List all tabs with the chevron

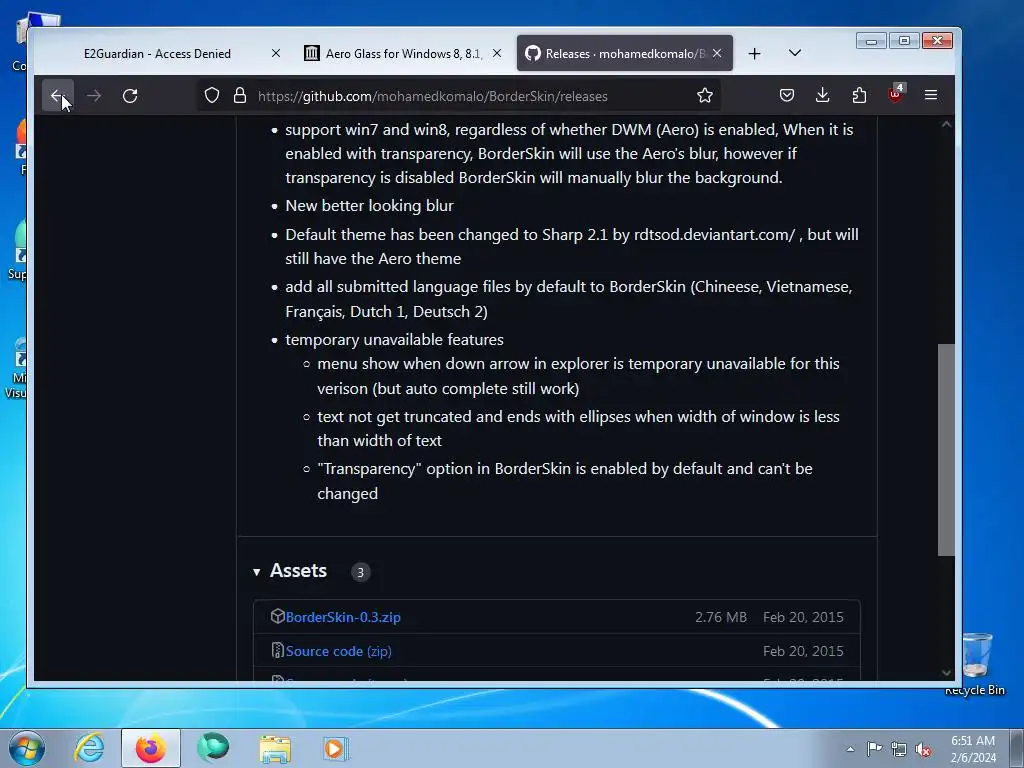795,53
